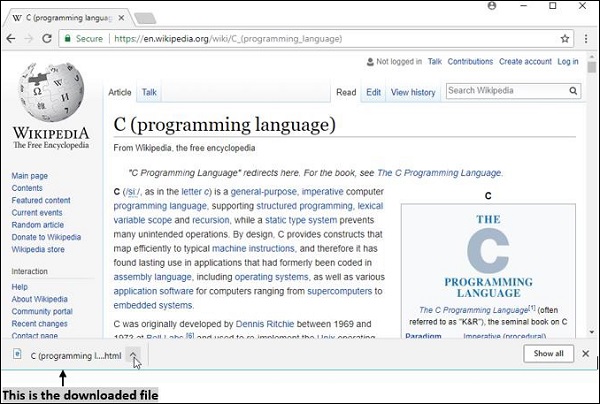Image resolution: width=600 pixels, height=404 pixels.
Task: Open Random article link
Action: pyautogui.click(x=38, y=225)
